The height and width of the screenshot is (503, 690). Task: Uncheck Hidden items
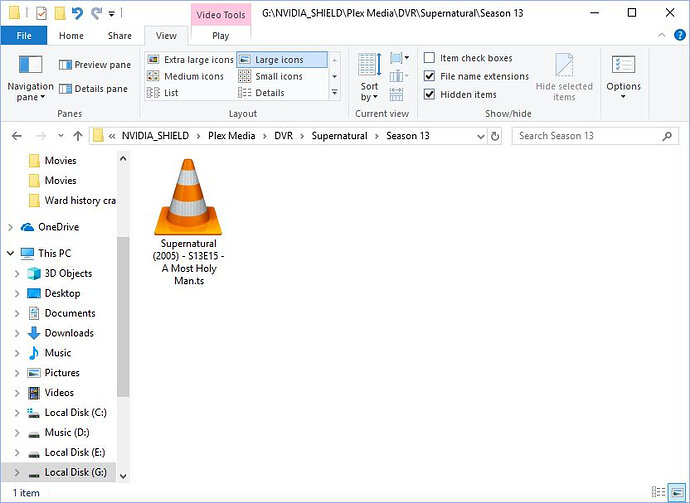[x=460, y=94]
